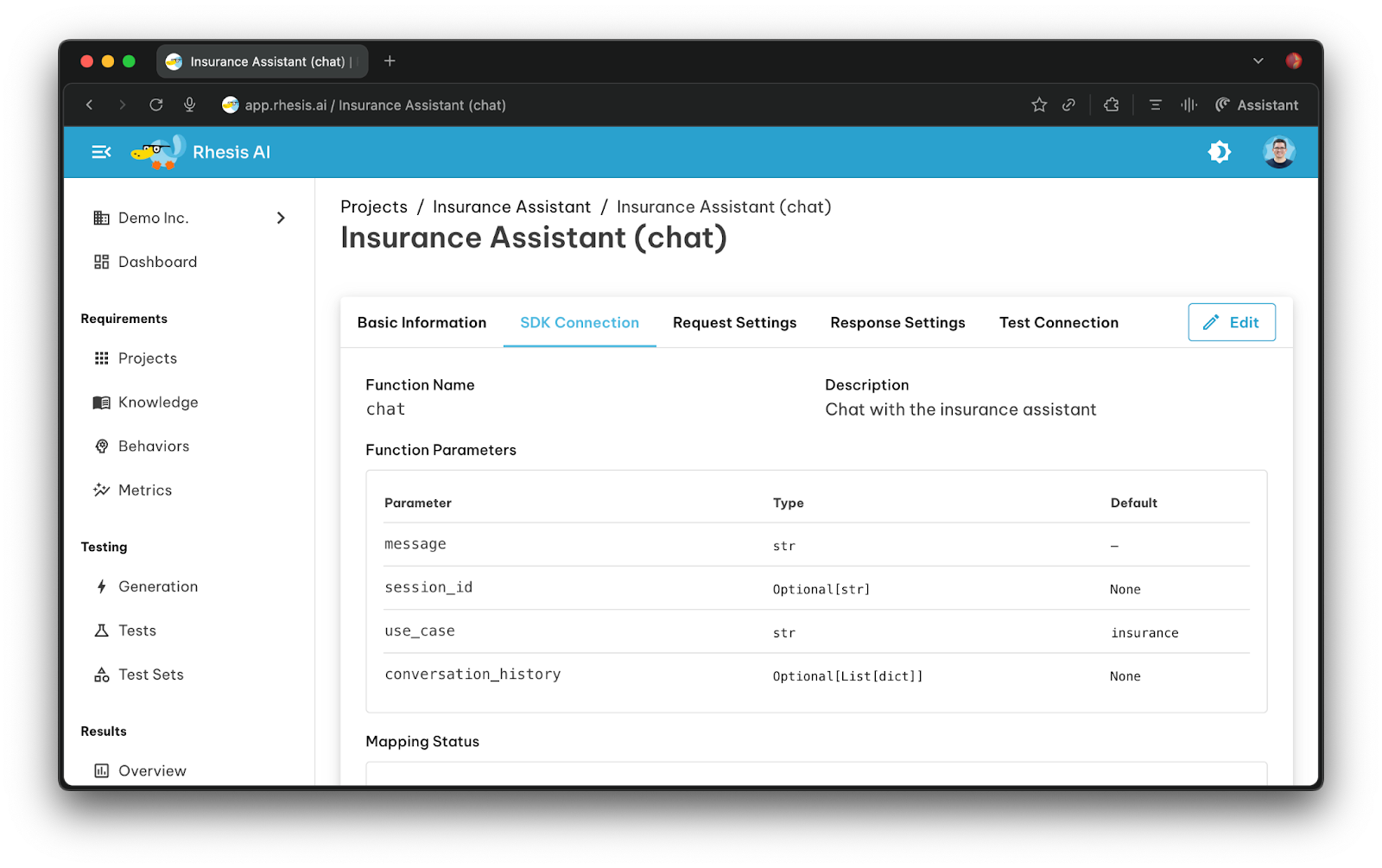The width and height of the screenshot is (1382, 868).
Task: Go back with browser back arrow
Action: click(x=89, y=105)
